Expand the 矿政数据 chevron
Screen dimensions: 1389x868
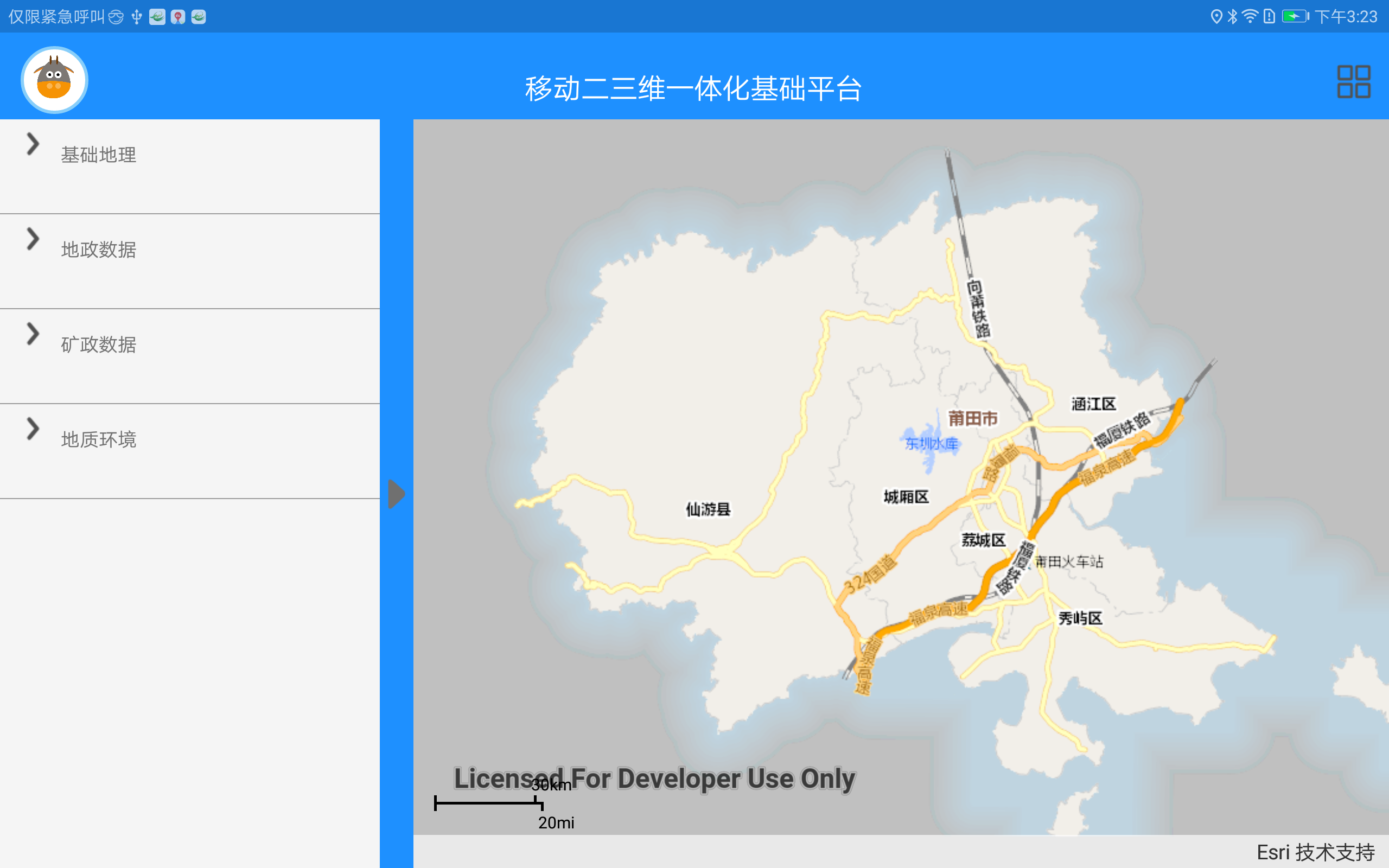pos(33,334)
